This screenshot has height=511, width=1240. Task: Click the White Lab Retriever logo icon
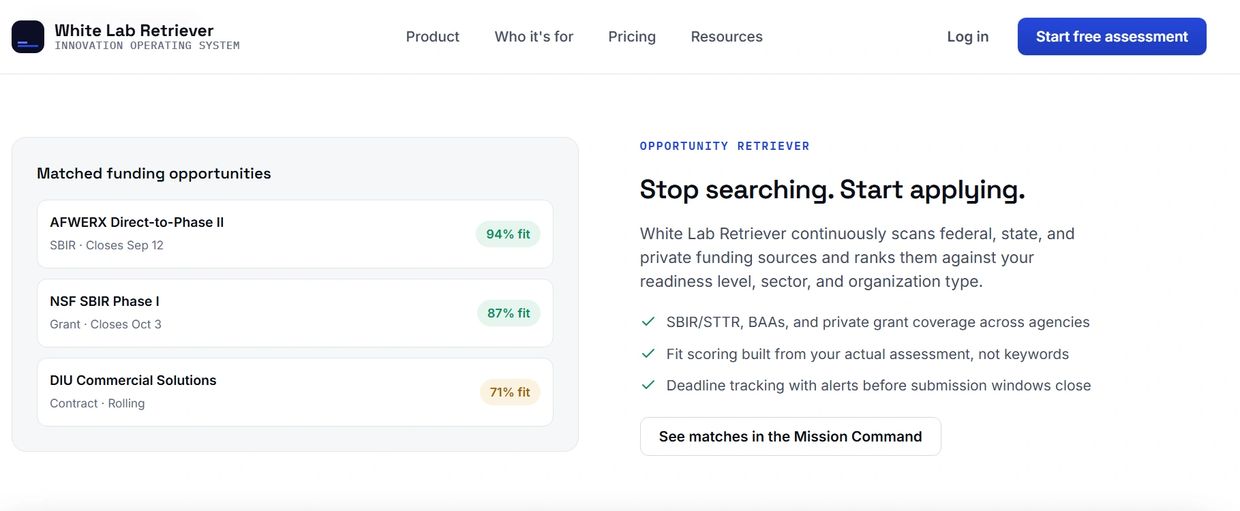point(28,37)
